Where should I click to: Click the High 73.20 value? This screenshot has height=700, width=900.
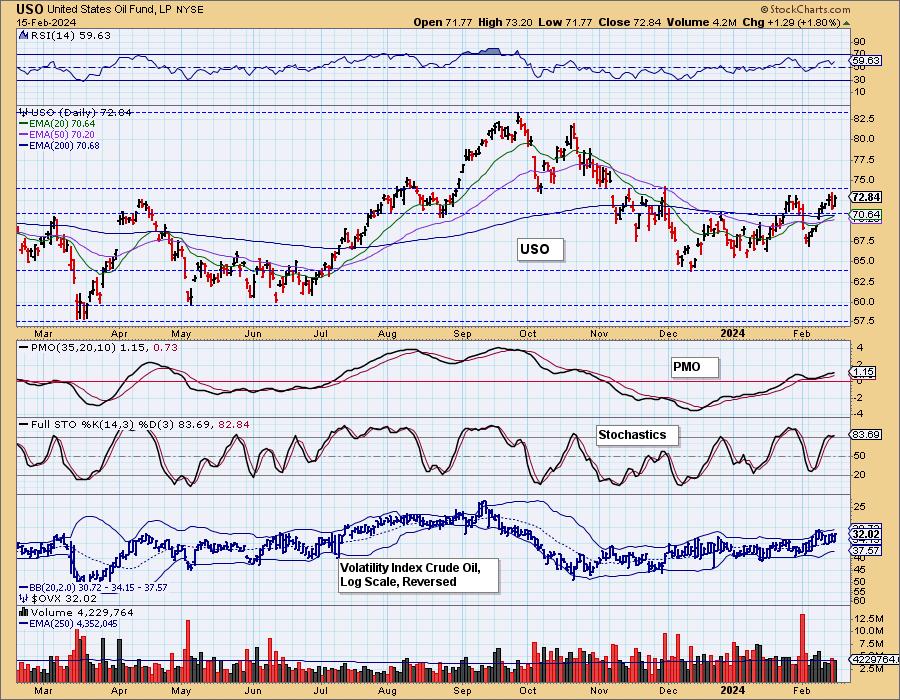[505, 22]
